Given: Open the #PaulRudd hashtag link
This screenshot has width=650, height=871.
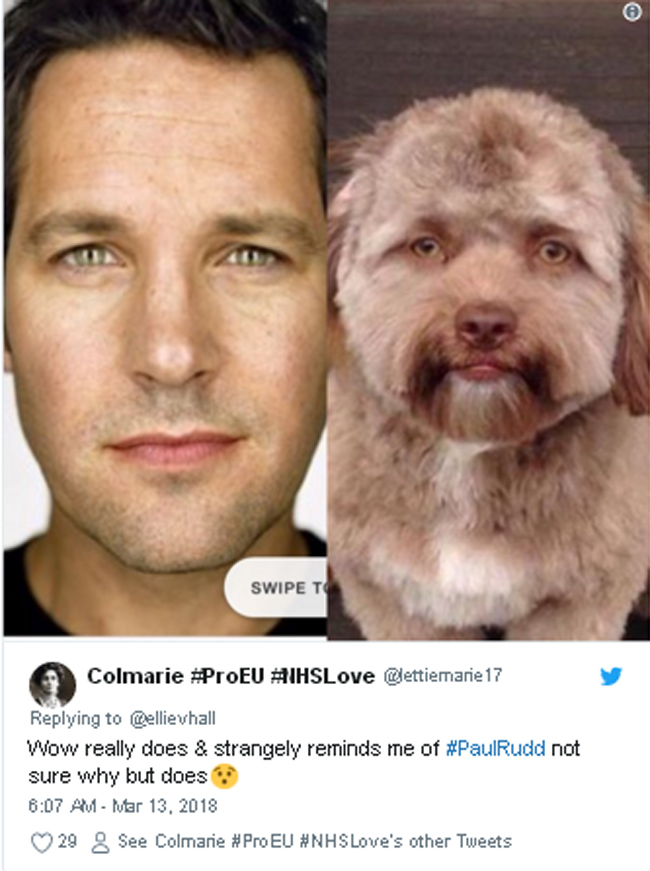Looking at the screenshot, I should click(496, 749).
